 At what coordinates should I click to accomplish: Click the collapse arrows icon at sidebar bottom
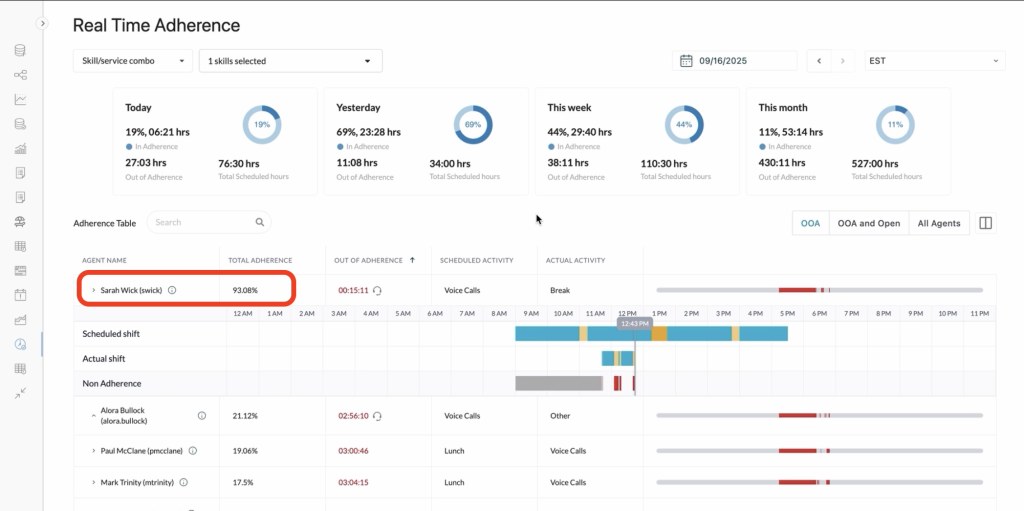pyautogui.click(x=20, y=393)
